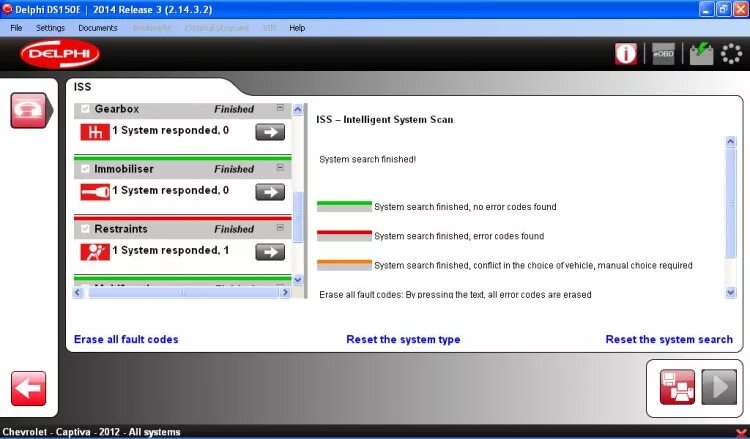Click info panel scroll up arrow

click(730, 141)
